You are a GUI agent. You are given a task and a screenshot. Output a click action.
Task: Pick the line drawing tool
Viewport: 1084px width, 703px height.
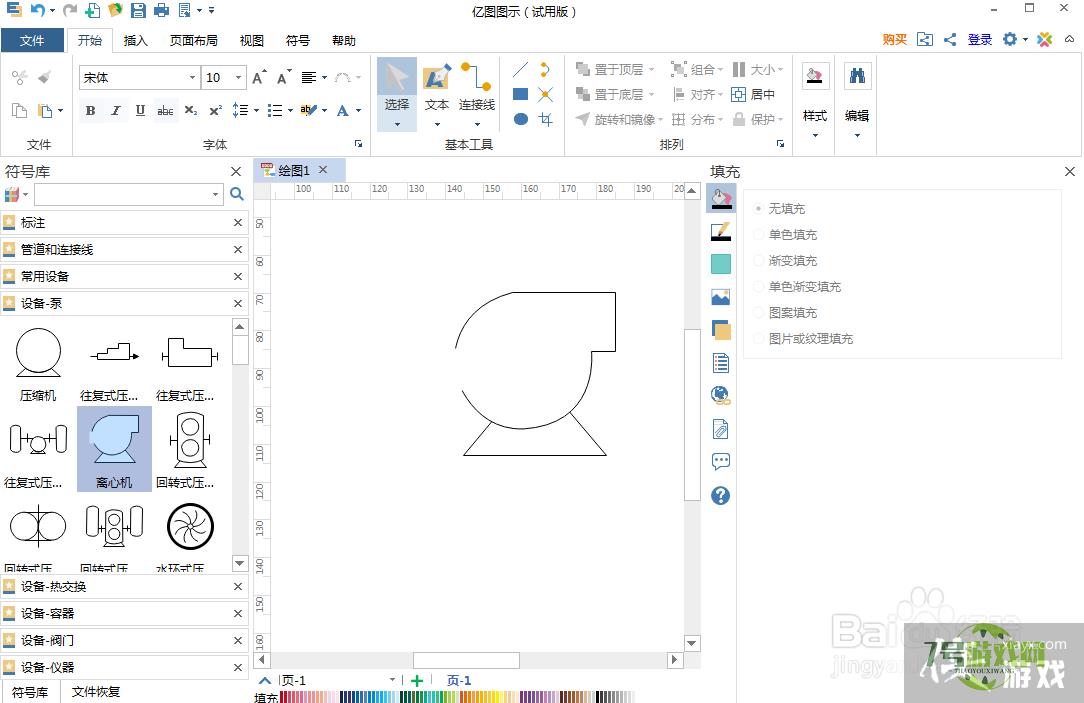tap(521, 69)
